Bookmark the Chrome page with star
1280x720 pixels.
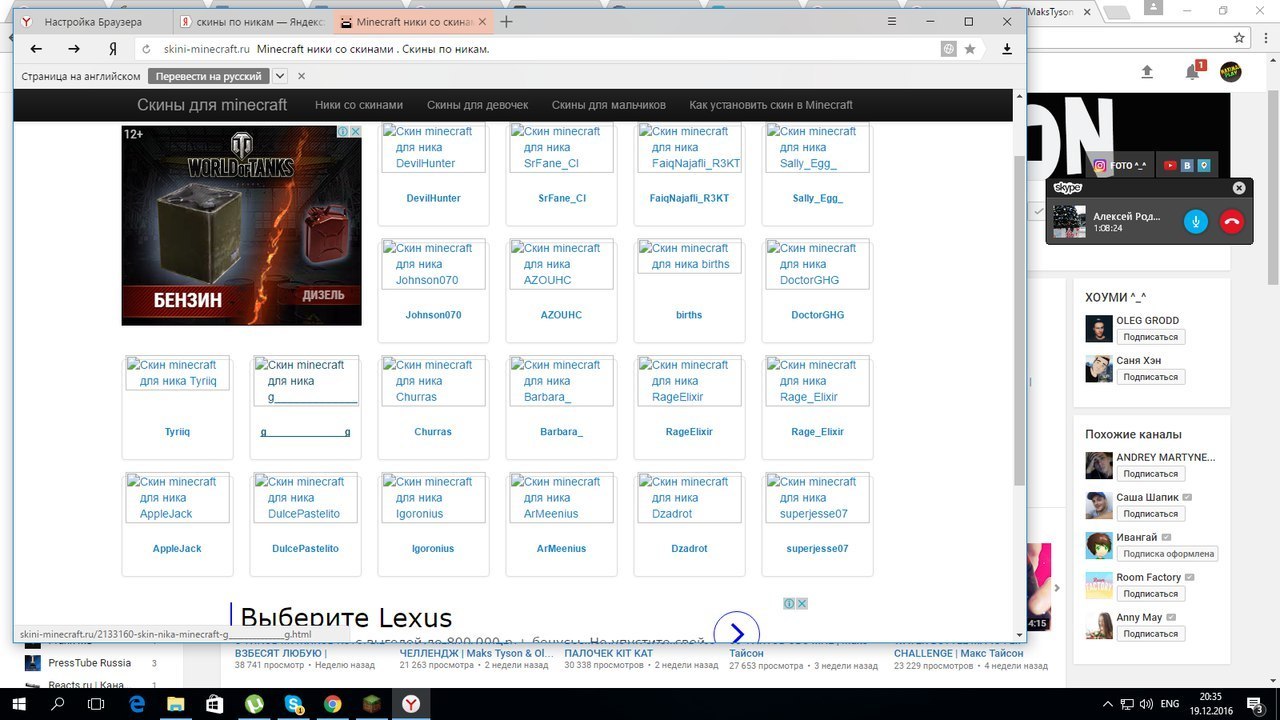[1239, 38]
